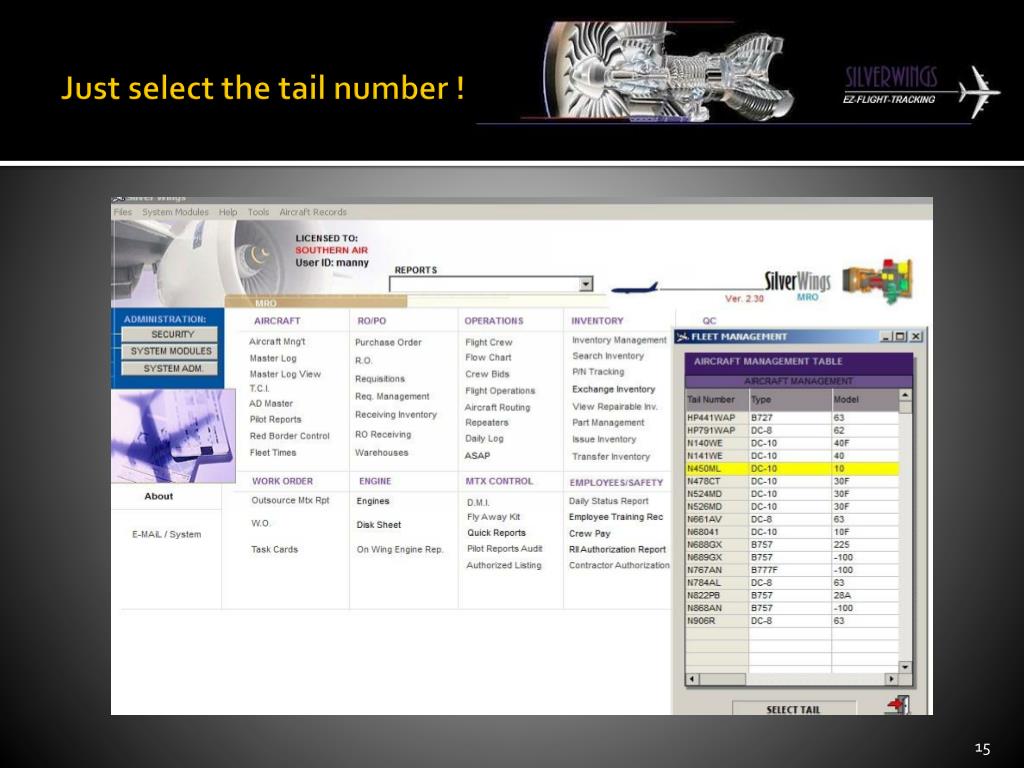Open the System Modules menu
Image resolution: width=1024 pixels, height=768 pixels.
click(x=175, y=212)
